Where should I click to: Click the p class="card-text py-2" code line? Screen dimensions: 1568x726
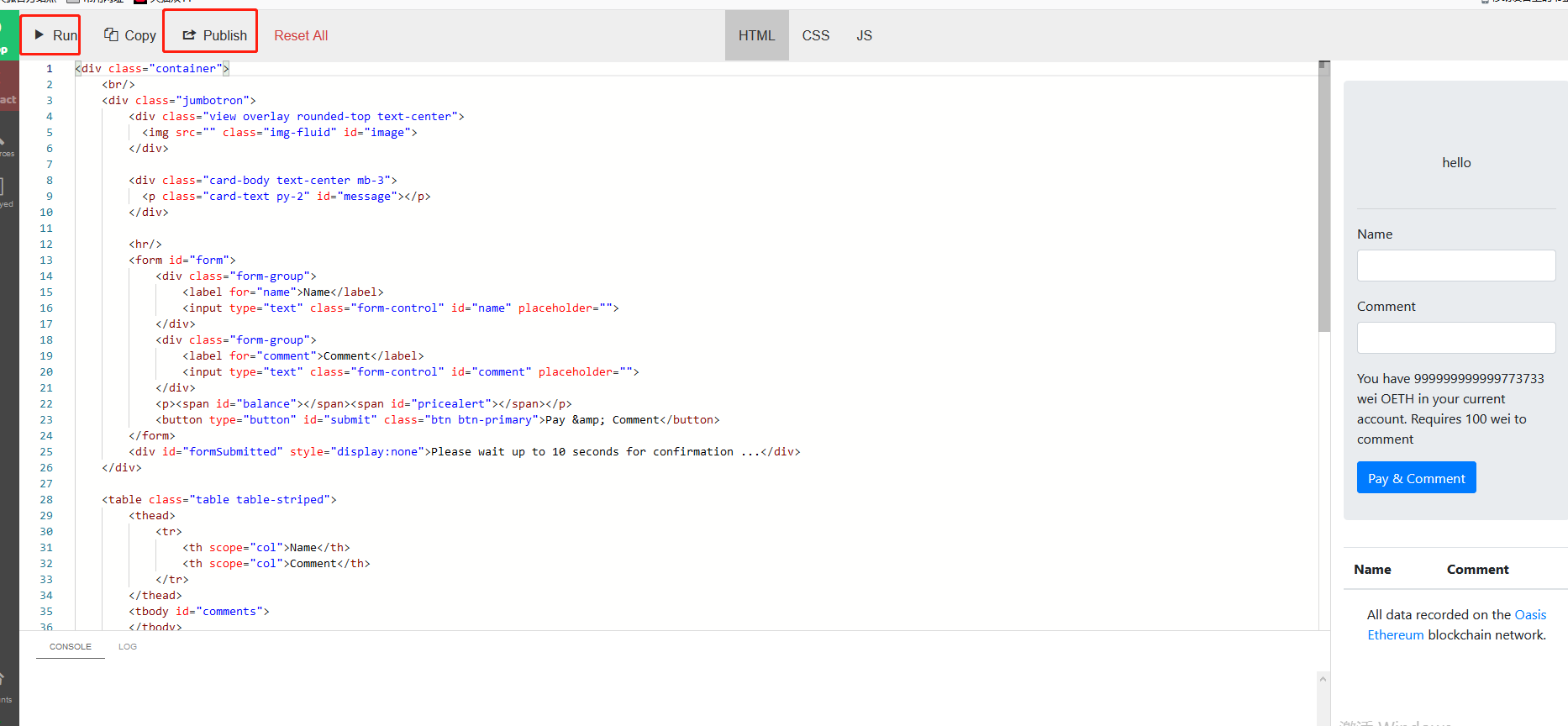pos(287,197)
